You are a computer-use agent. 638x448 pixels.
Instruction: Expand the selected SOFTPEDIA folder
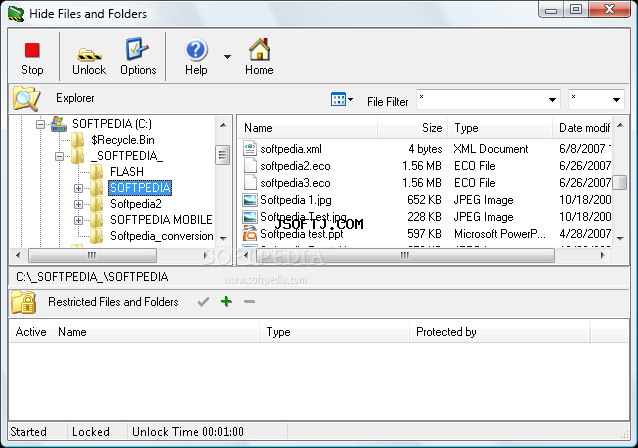(79, 188)
